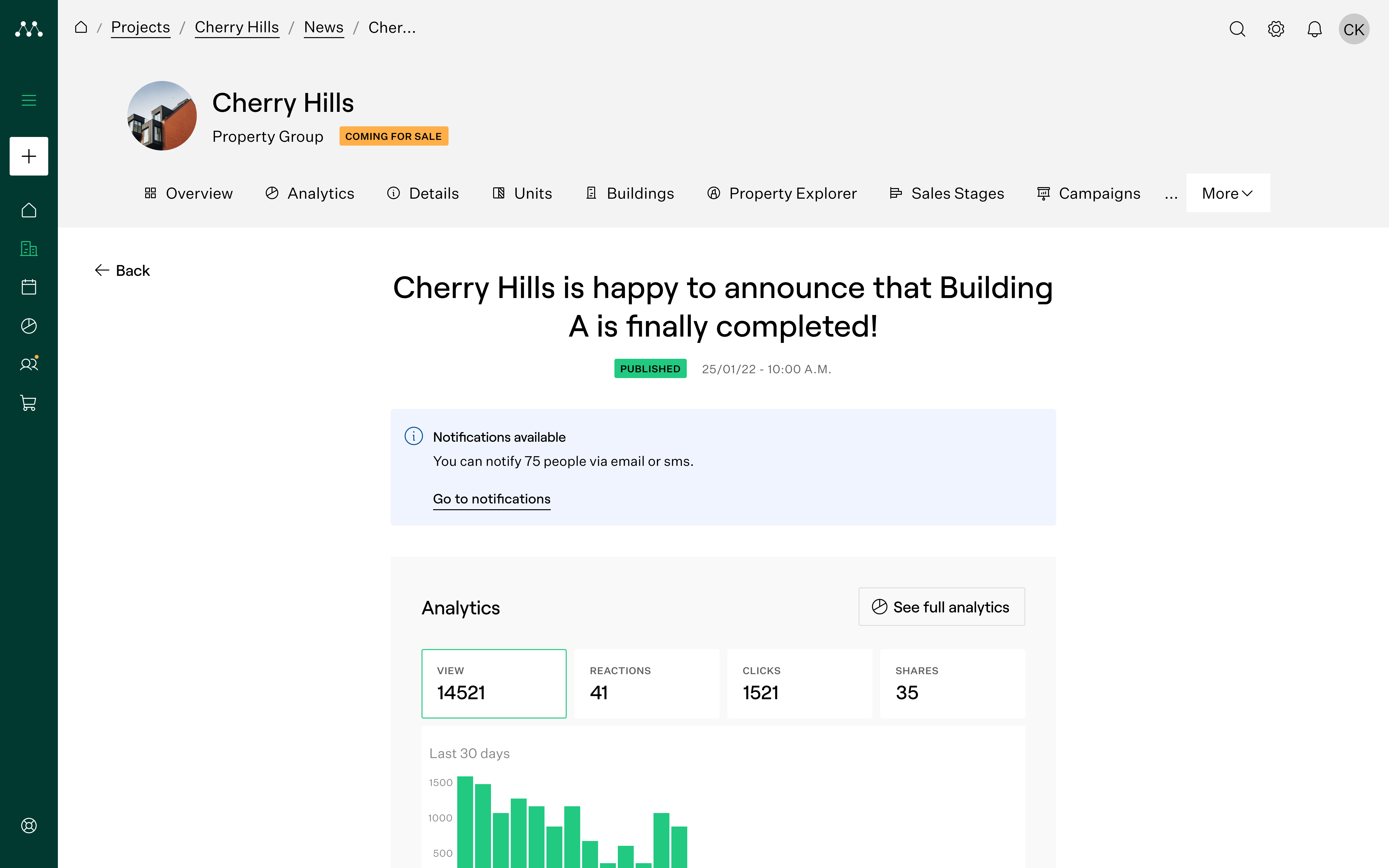This screenshot has width=1389, height=868.
Task: Switch to the Overview tab
Action: [188, 193]
